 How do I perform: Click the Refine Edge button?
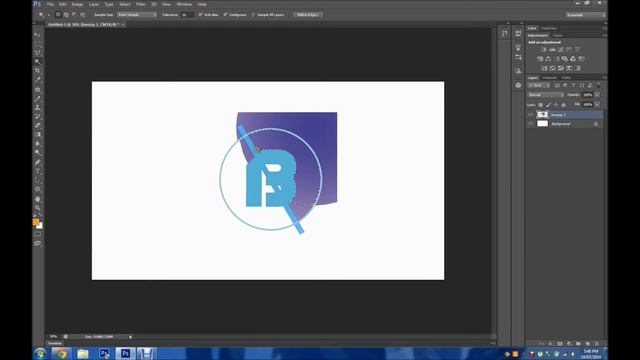click(x=308, y=15)
